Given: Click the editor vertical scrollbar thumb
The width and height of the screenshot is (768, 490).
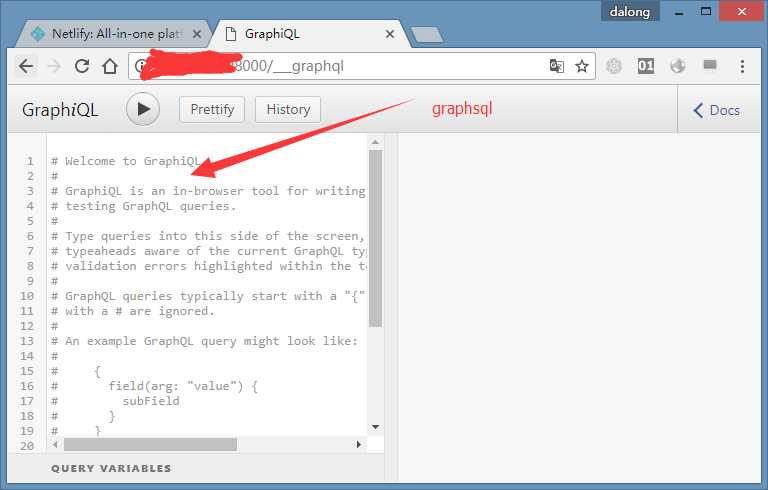Looking at the screenshot, I should coord(375,238).
